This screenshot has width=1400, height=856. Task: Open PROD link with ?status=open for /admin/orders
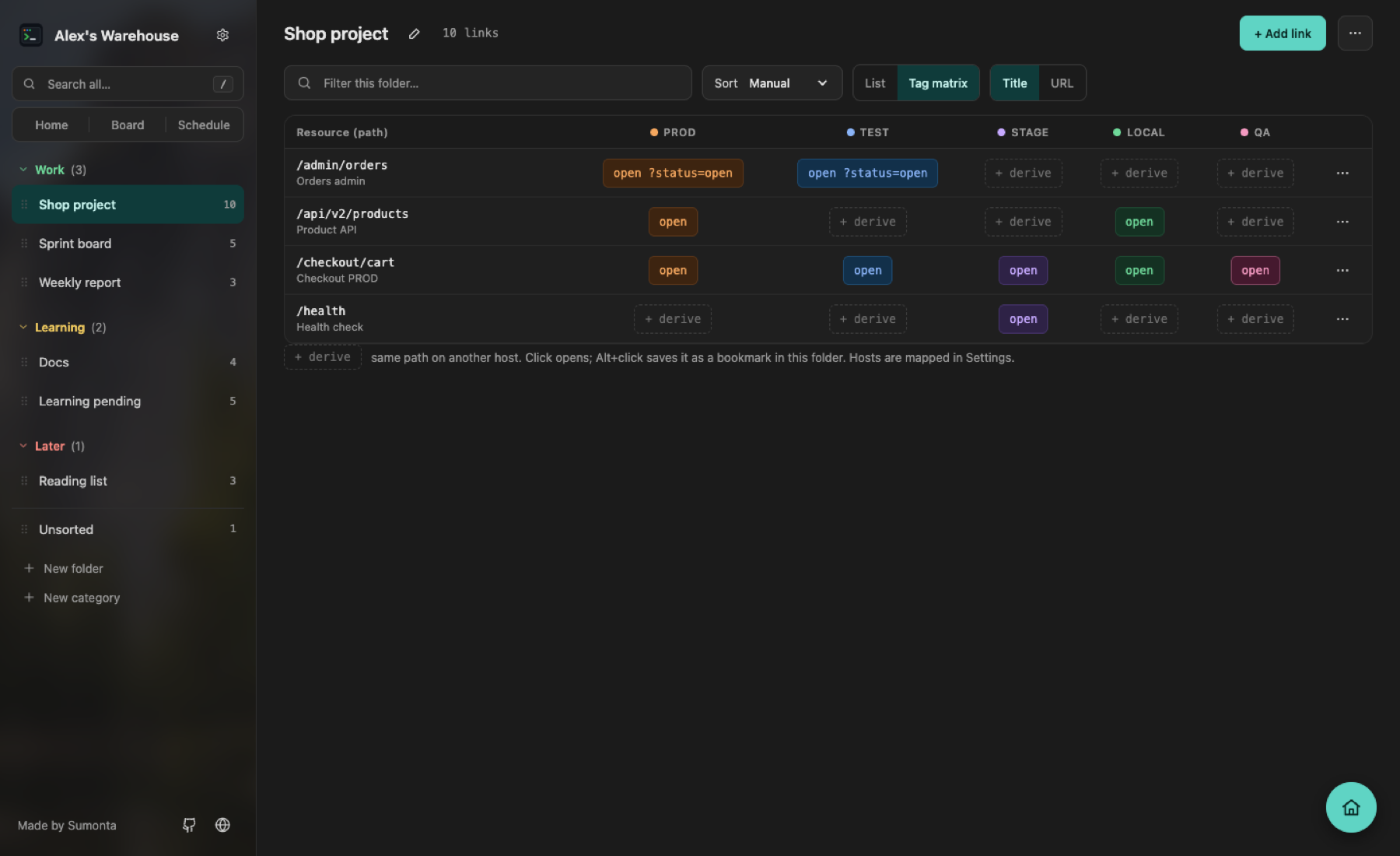tap(673, 173)
